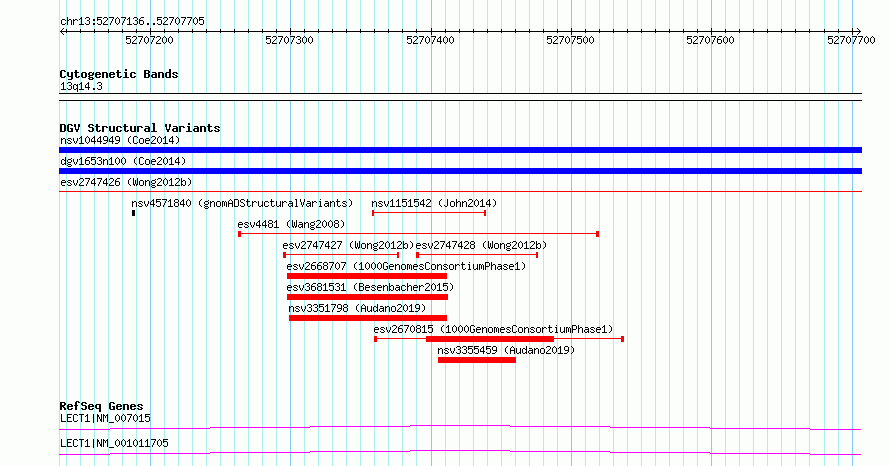Select the 13q14.3 band label

81,86
